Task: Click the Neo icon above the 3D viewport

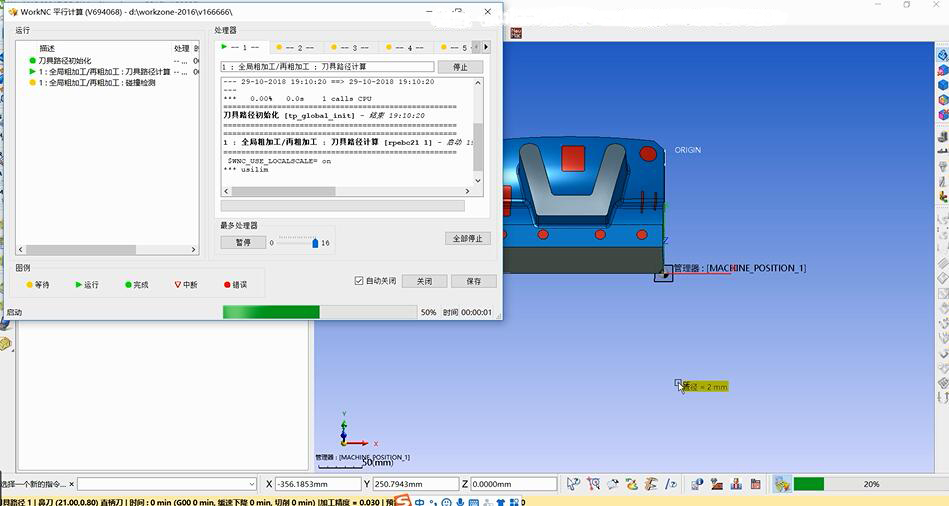Action: tap(516, 33)
